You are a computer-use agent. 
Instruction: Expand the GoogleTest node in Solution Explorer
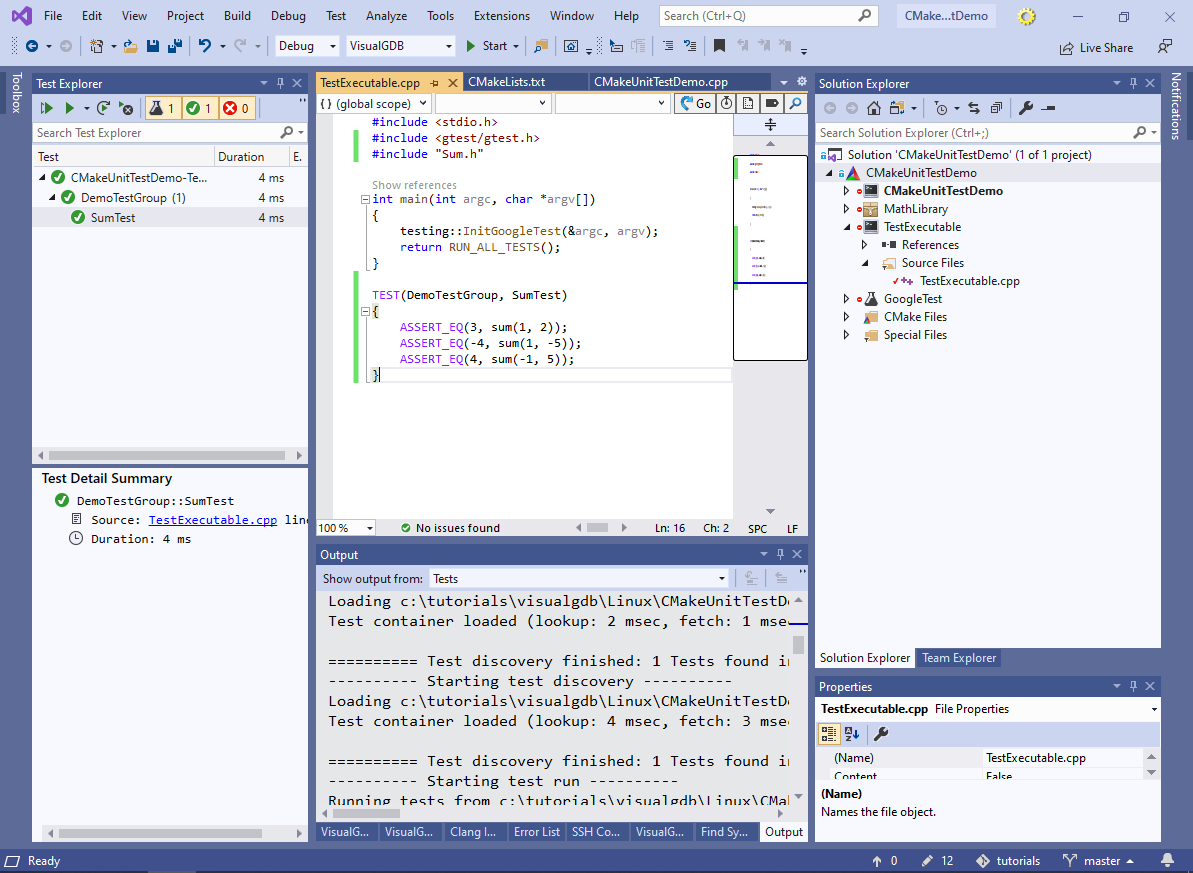tap(846, 299)
